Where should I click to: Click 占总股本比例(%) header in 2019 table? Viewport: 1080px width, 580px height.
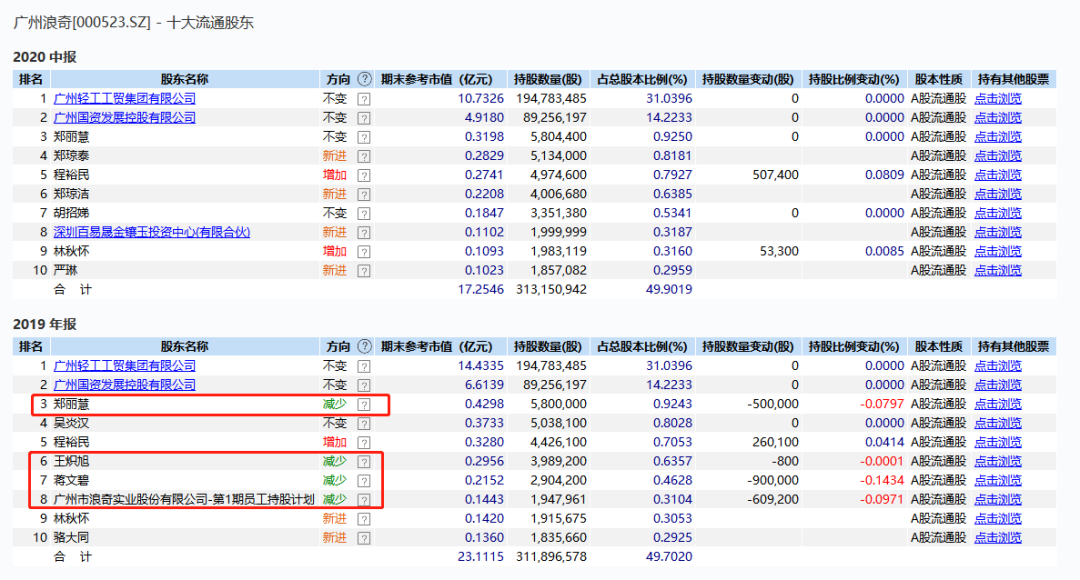coord(642,346)
